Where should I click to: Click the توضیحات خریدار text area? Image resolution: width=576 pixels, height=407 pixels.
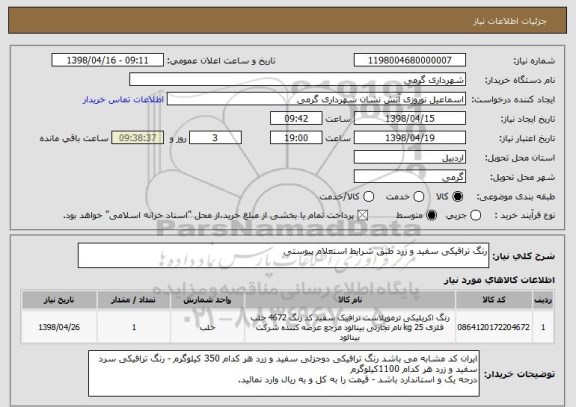click(x=284, y=374)
